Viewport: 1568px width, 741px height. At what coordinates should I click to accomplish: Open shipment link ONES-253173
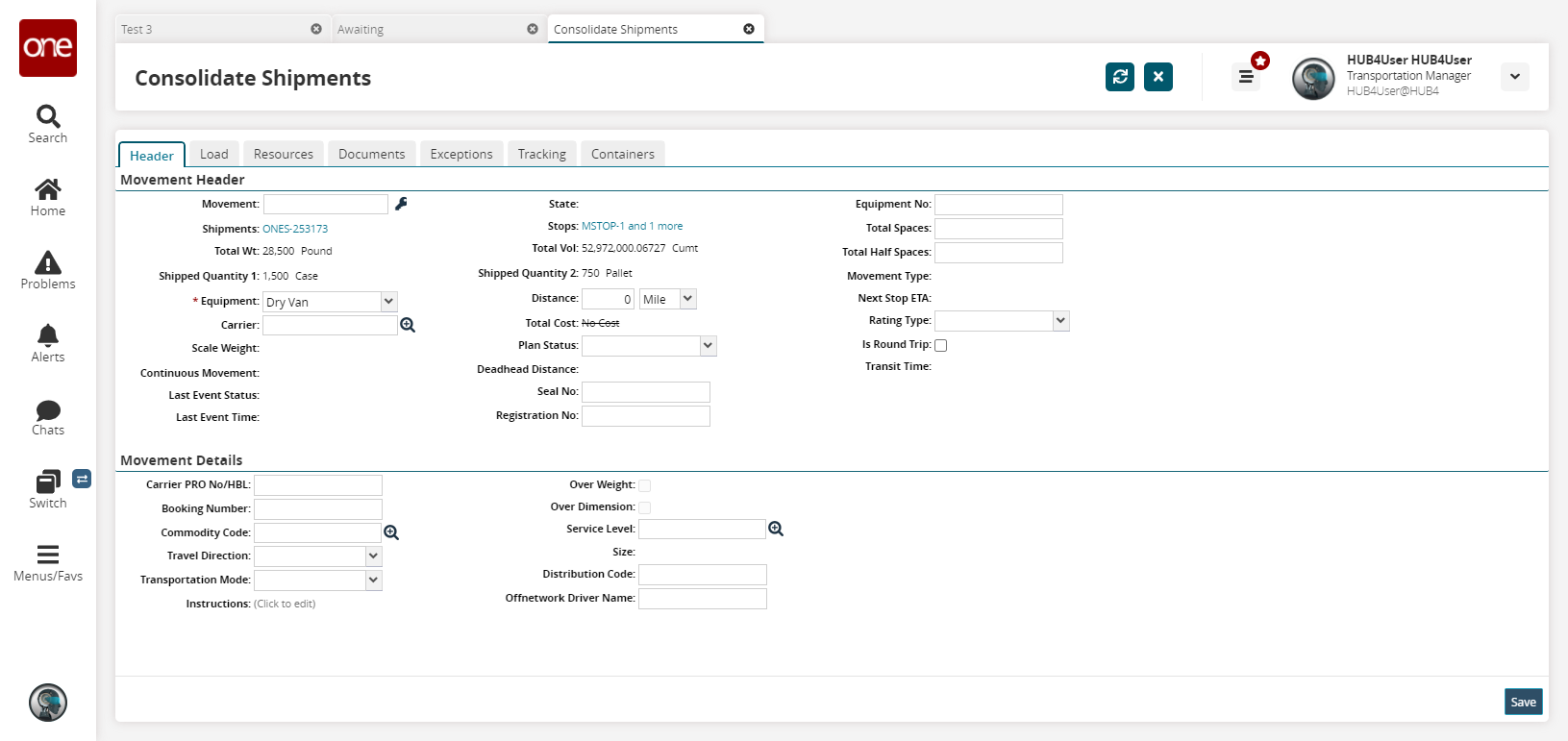point(295,229)
